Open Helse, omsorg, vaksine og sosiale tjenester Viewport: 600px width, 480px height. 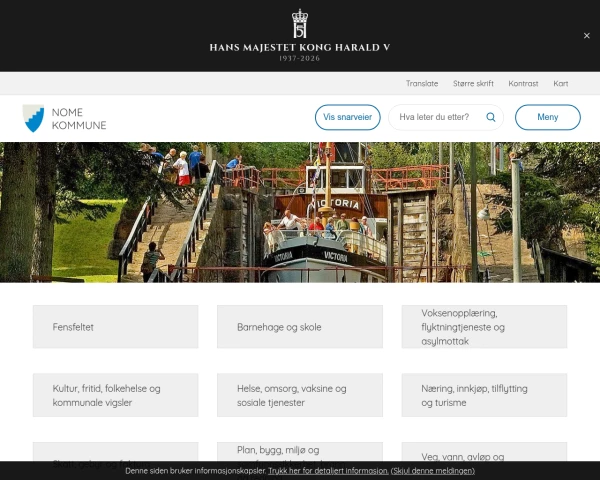tap(300, 395)
